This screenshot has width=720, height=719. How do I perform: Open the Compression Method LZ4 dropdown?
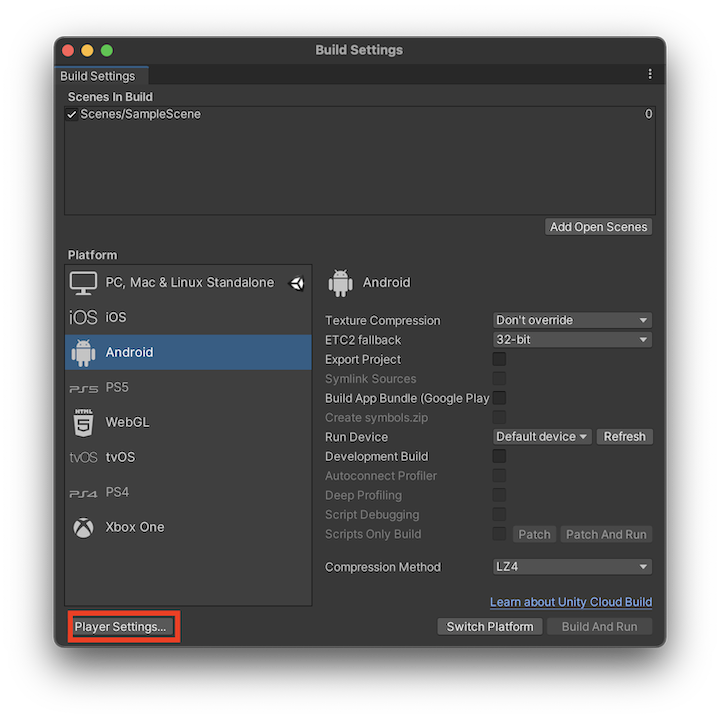click(x=572, y=567)
